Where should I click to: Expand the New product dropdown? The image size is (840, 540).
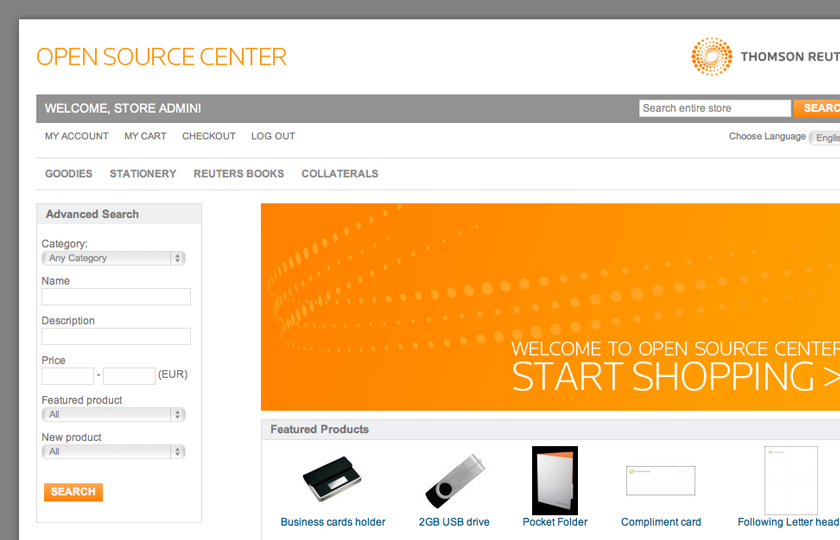(114, 452)
